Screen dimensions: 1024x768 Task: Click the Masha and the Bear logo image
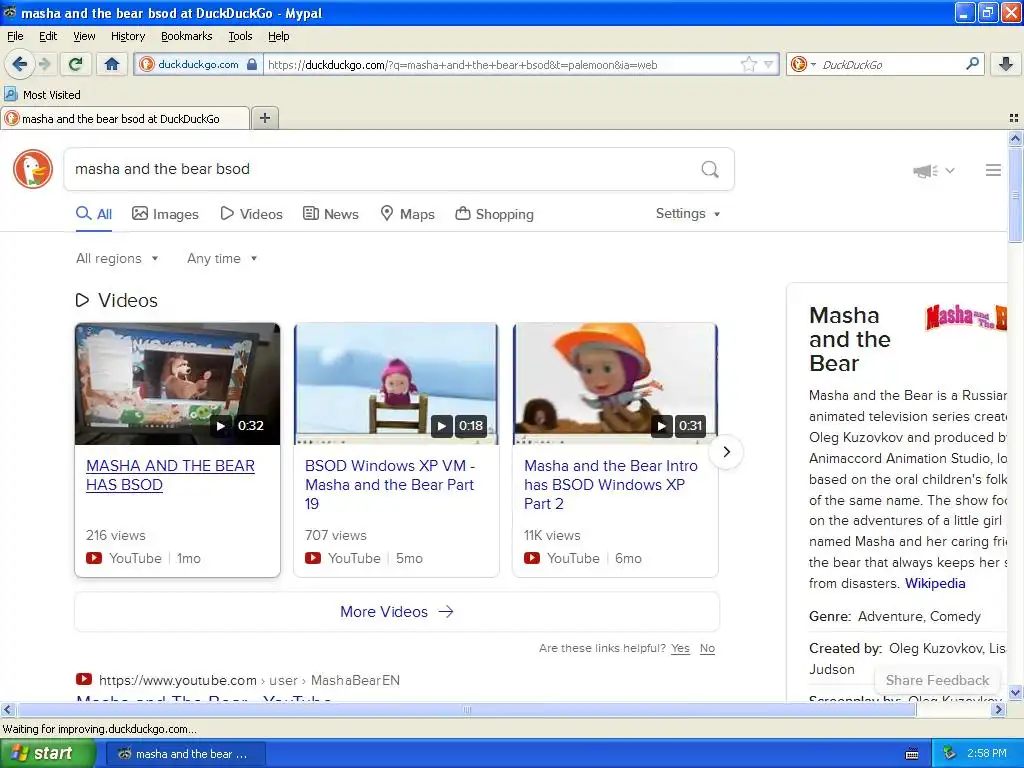point(966,317)
